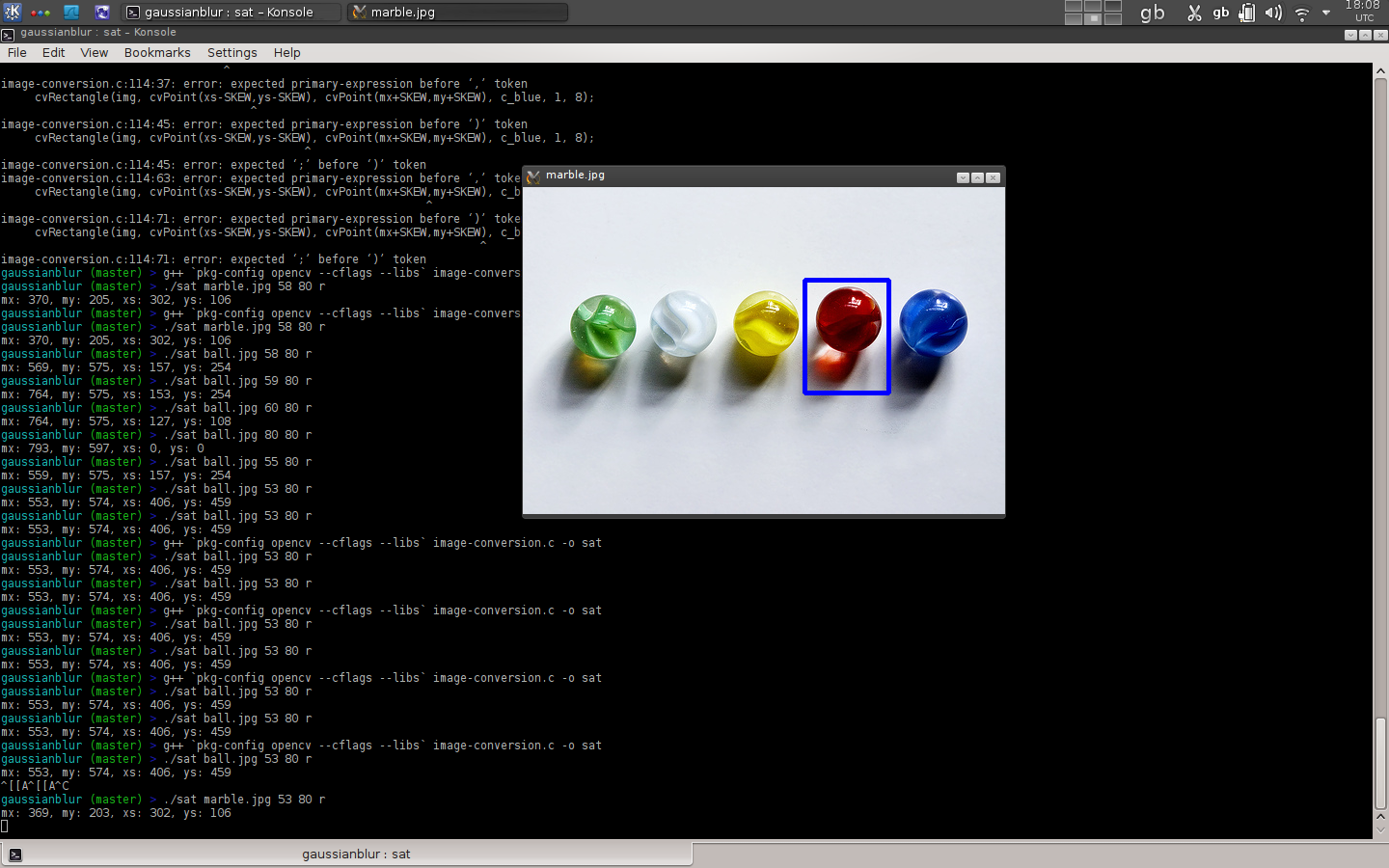Click the small bold gb tray indicator
1389x868 pixels.
point(1221,13)
